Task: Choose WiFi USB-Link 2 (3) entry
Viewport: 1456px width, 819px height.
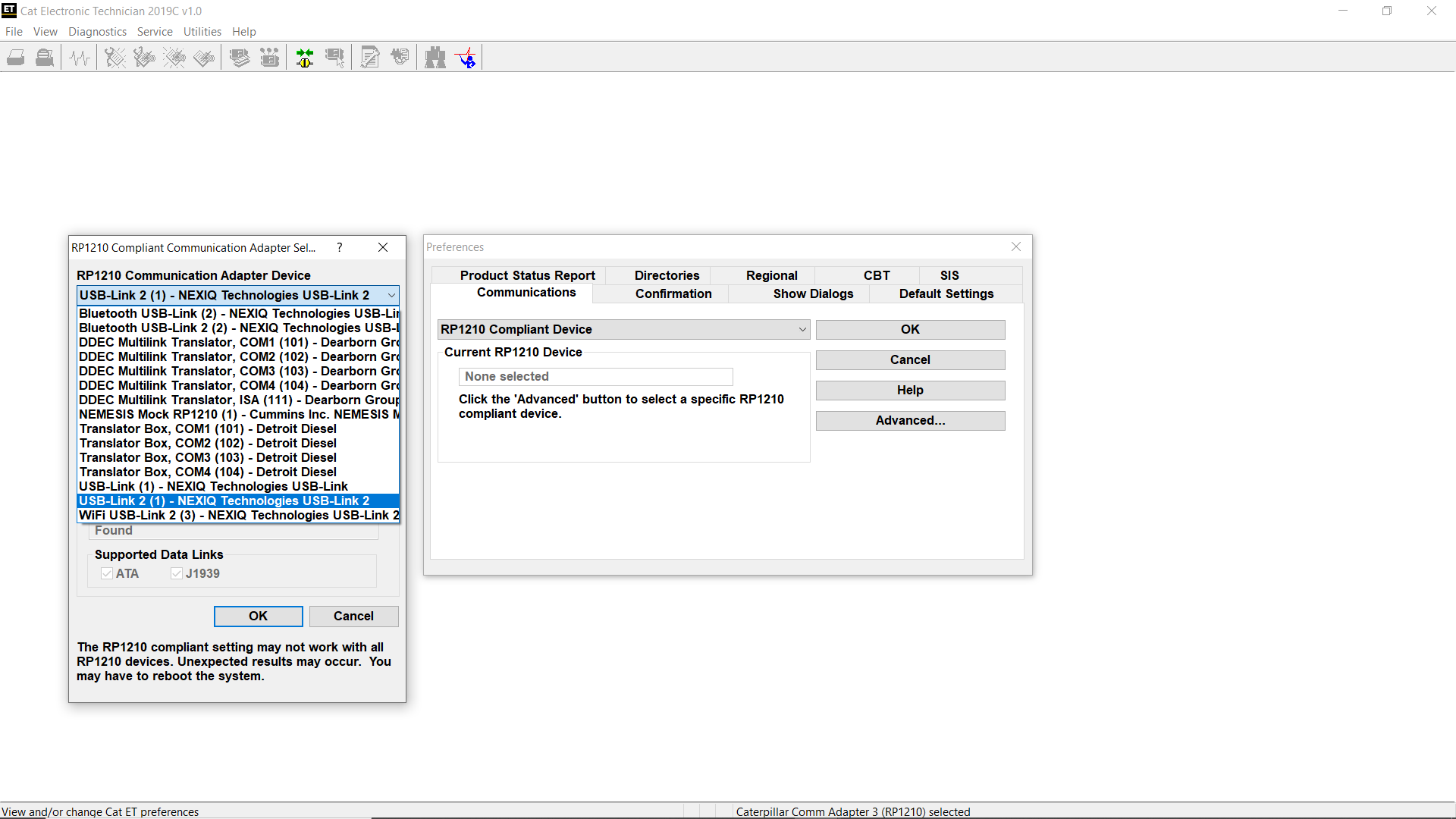Action: pos(238,515)
